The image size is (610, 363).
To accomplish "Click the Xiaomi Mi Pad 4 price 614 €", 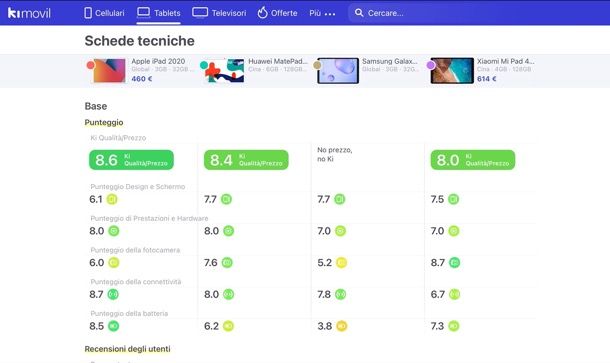I will [487, 79].
